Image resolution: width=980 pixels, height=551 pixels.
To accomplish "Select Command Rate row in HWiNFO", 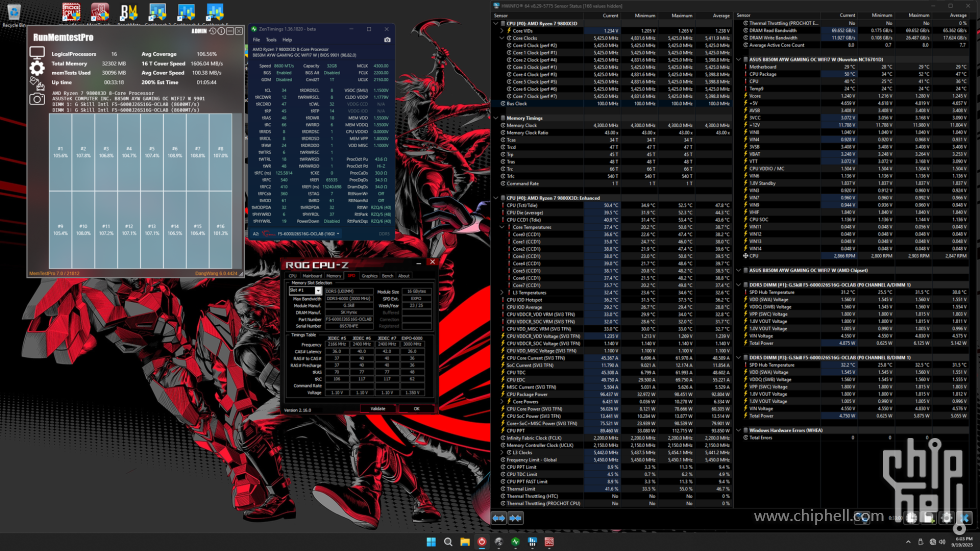I will click(x=612, y=184).
